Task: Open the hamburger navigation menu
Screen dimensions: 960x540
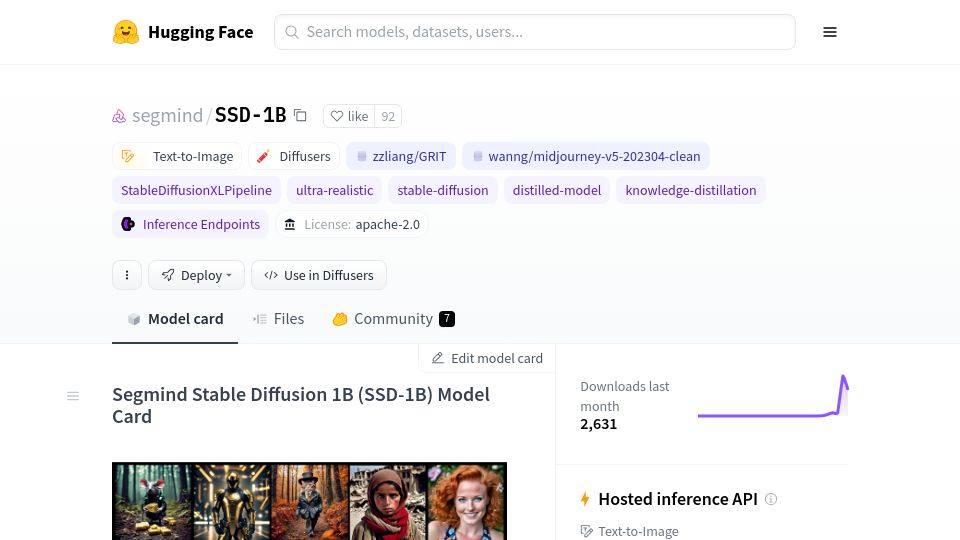Action: click(x=830, y=32)
